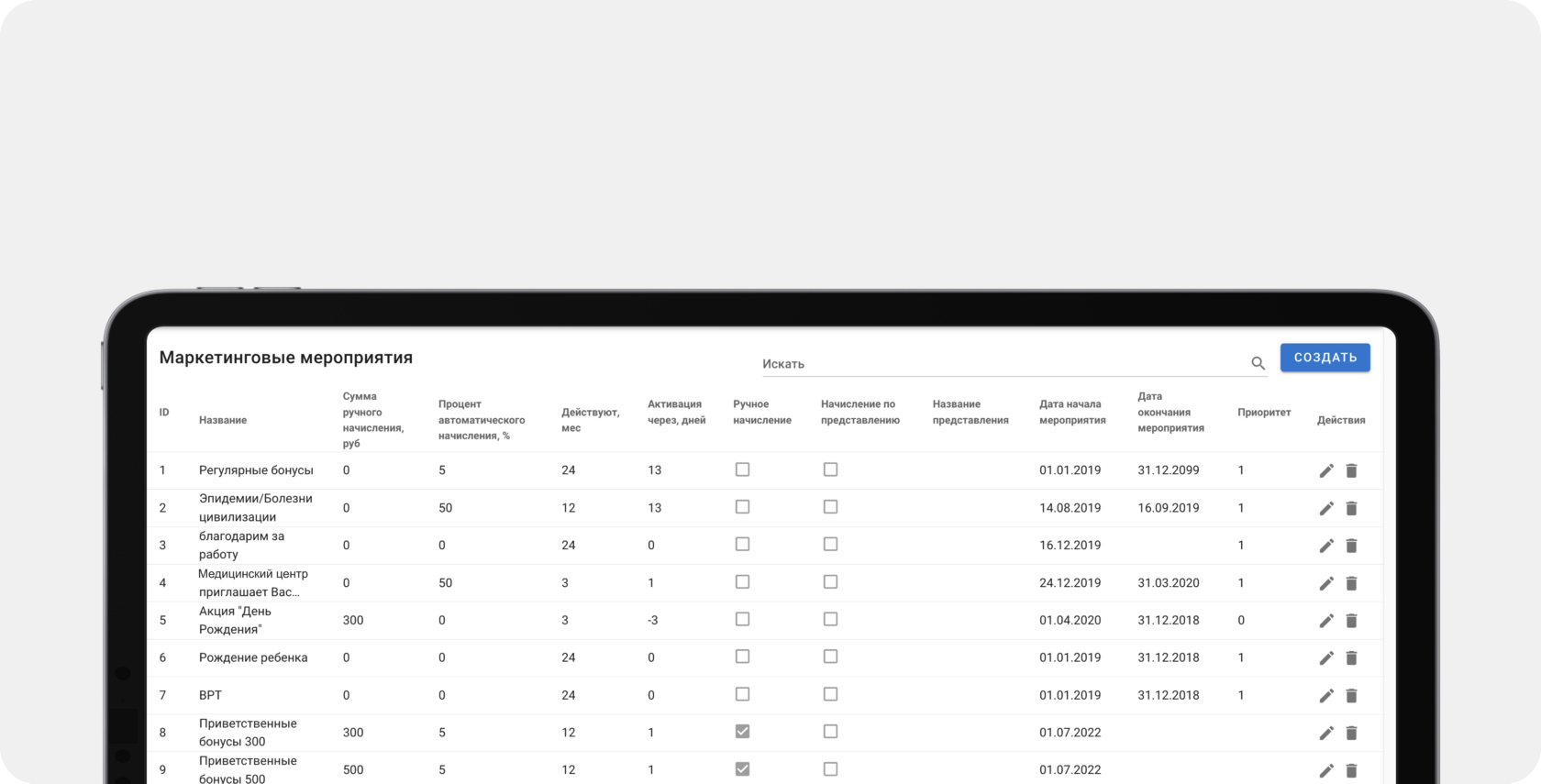Viewport: 1541px width, 784px height.
Task: Edit the Медицинский центр приглашает row
Action: pyautogui.click(x=1326, y=583)
